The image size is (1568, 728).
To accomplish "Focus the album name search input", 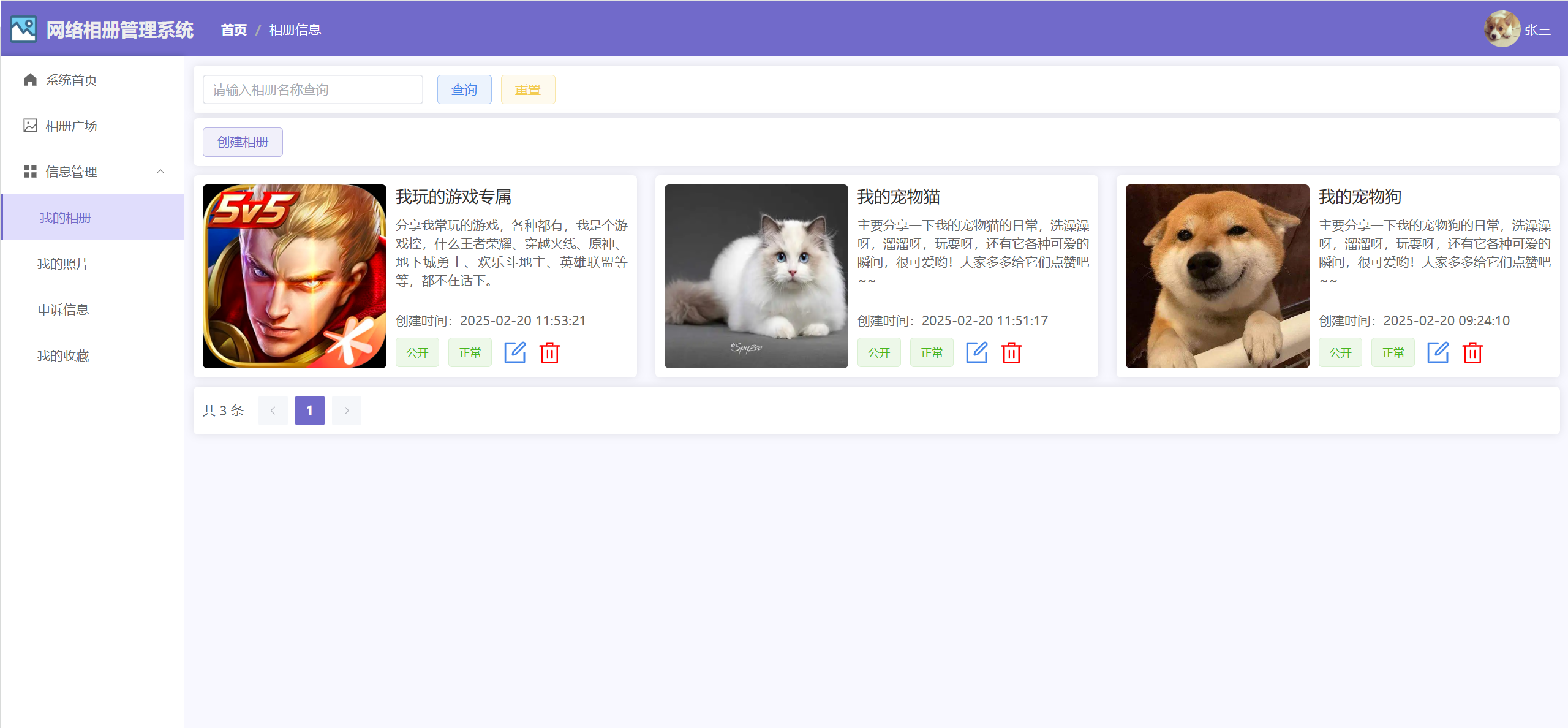I will coord(312,89).
